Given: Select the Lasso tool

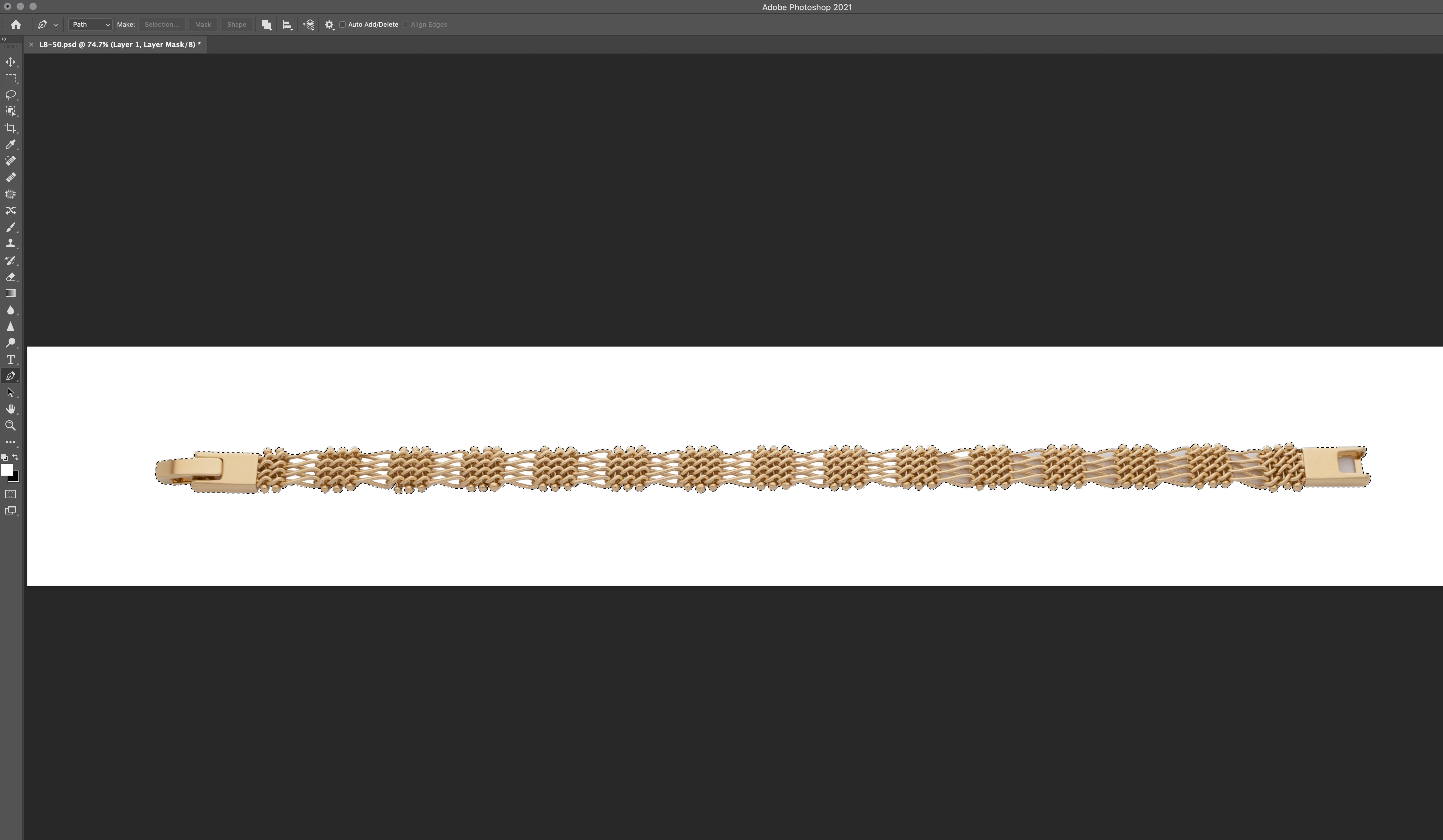Looking at the screenshot, I should click(10, 95).
